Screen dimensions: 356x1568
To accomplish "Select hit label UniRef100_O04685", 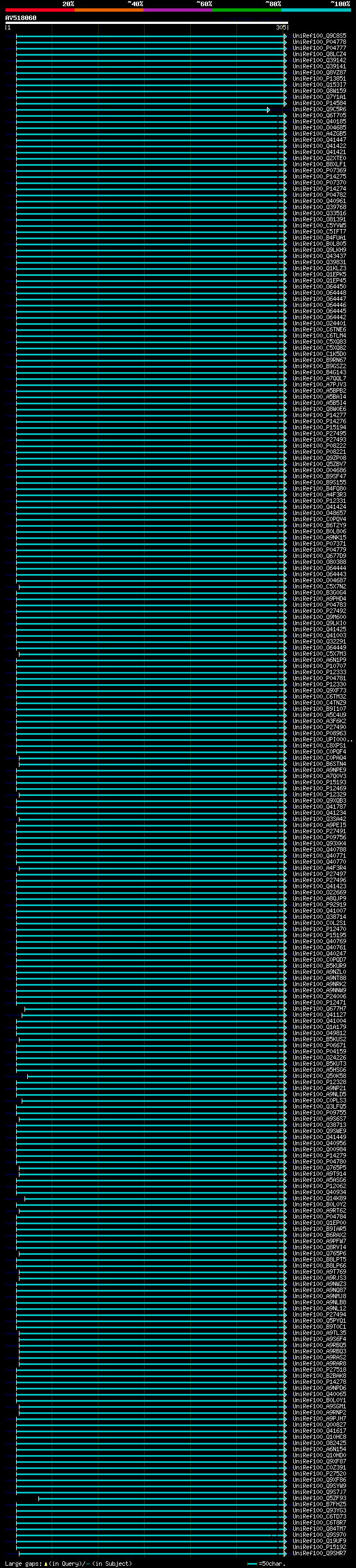I will tap(319, 128).
